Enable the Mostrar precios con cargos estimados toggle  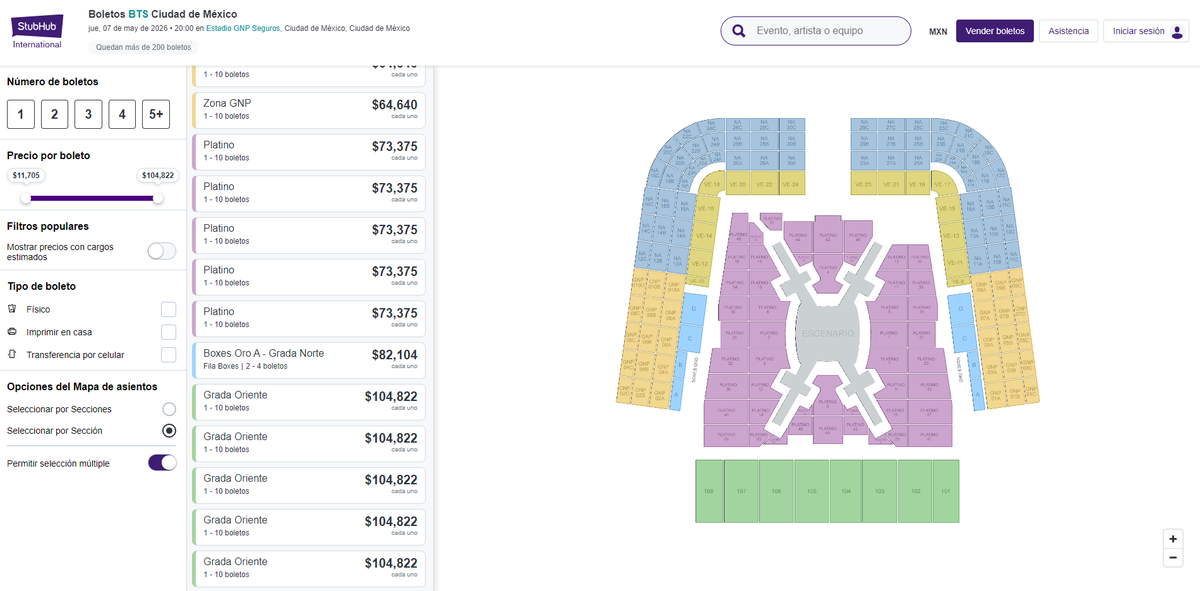(x=161, y=251)
